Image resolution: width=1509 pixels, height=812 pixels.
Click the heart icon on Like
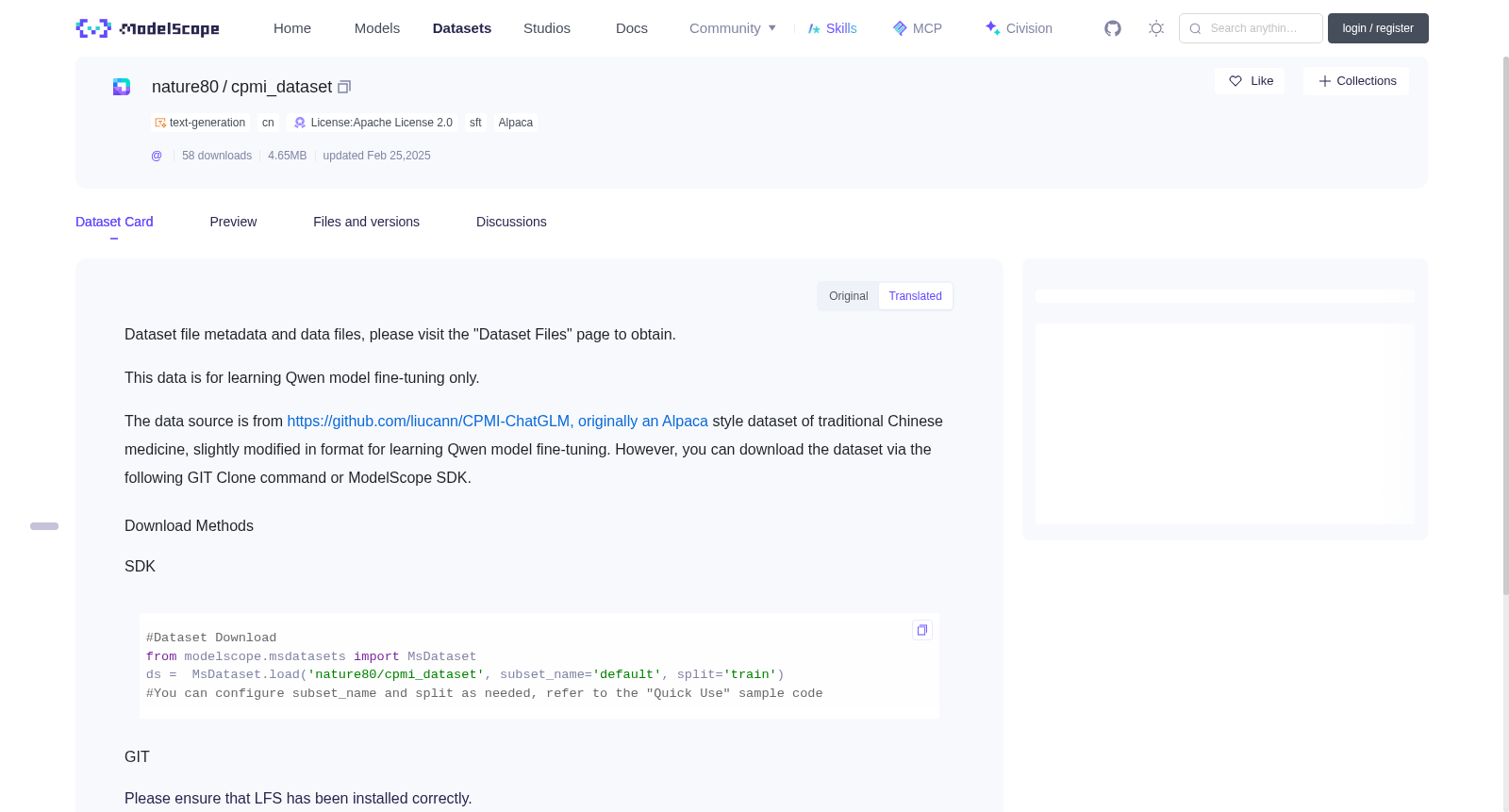pos(1235,81)
